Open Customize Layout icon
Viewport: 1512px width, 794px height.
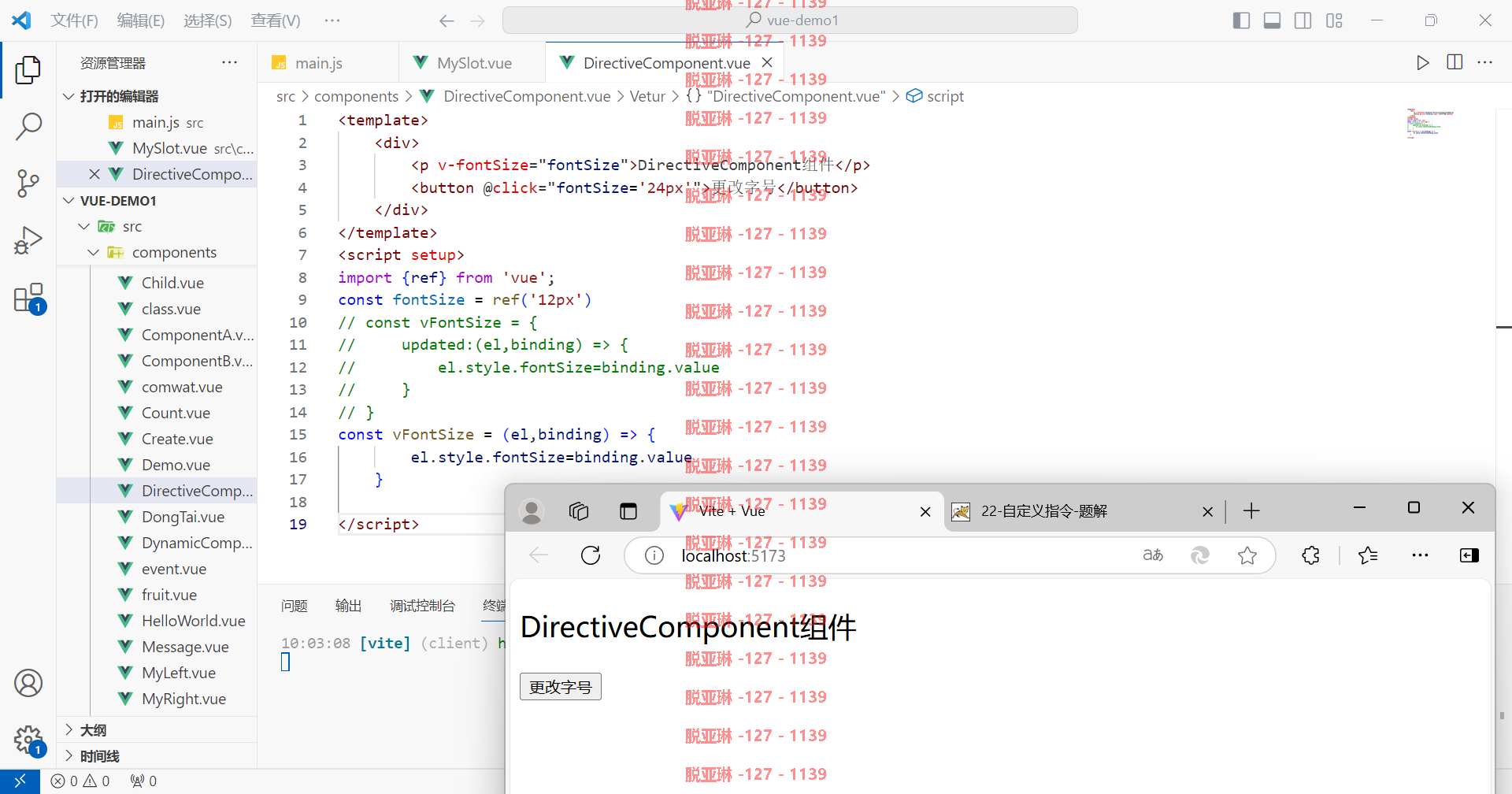point(1334,20)
